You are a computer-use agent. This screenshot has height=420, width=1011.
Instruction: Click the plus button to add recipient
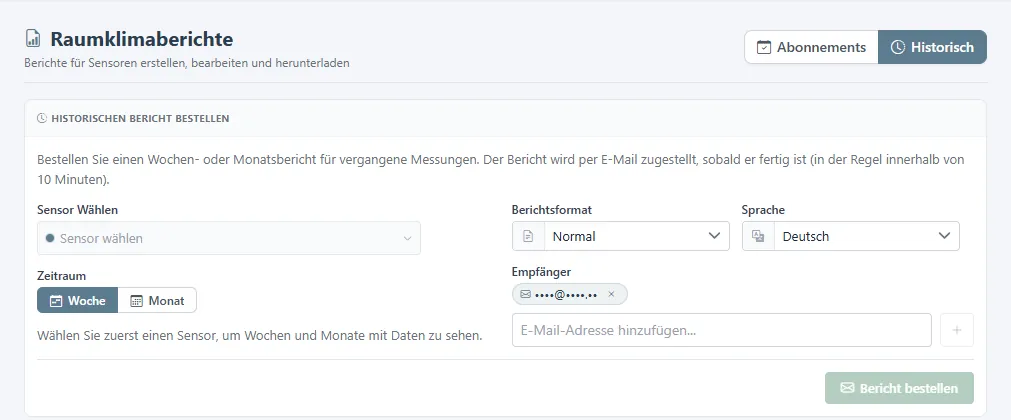click(x=957, y=330)
